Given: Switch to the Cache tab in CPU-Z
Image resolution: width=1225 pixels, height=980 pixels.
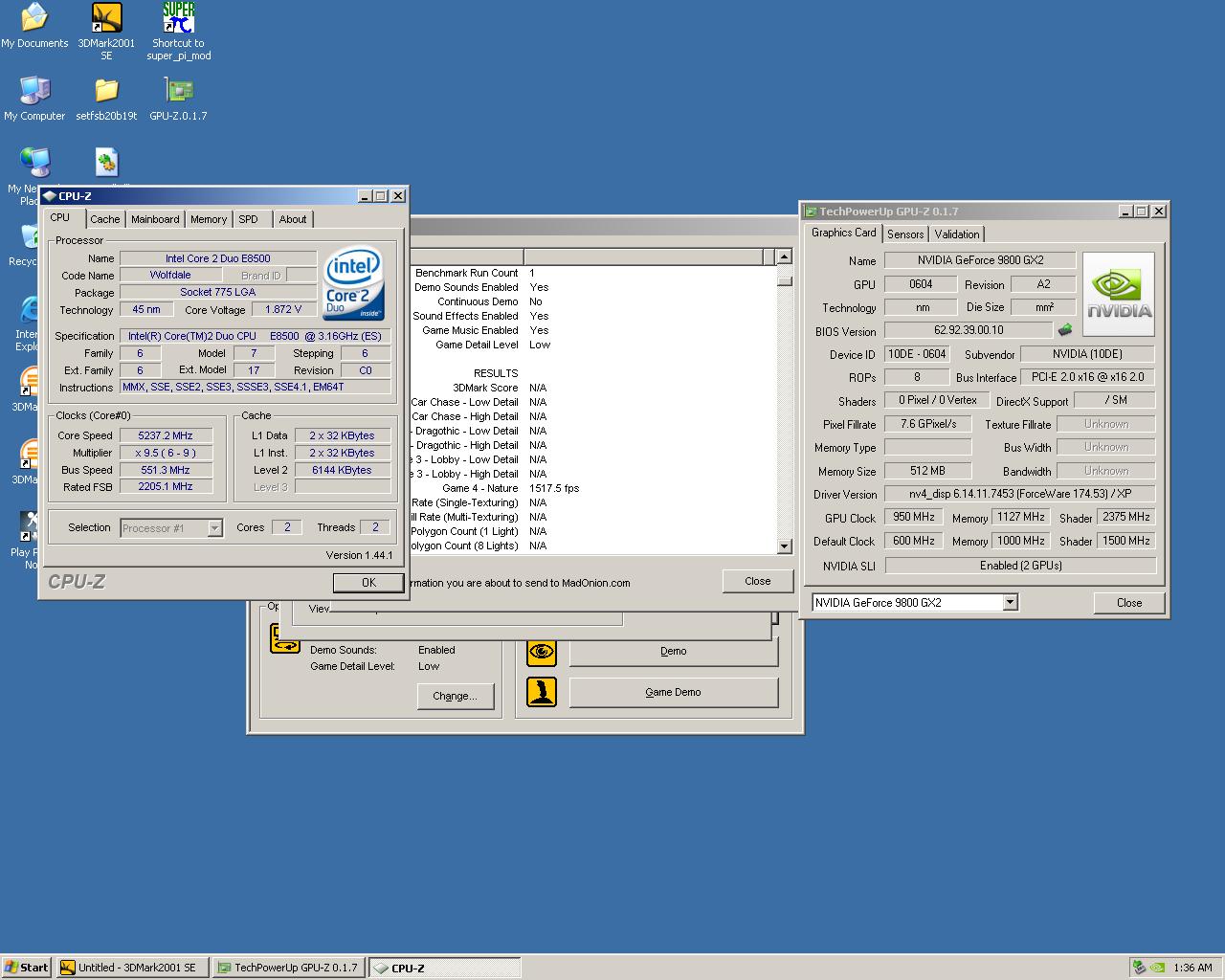Looking at the screenshot, I should [x=105, y=219].
